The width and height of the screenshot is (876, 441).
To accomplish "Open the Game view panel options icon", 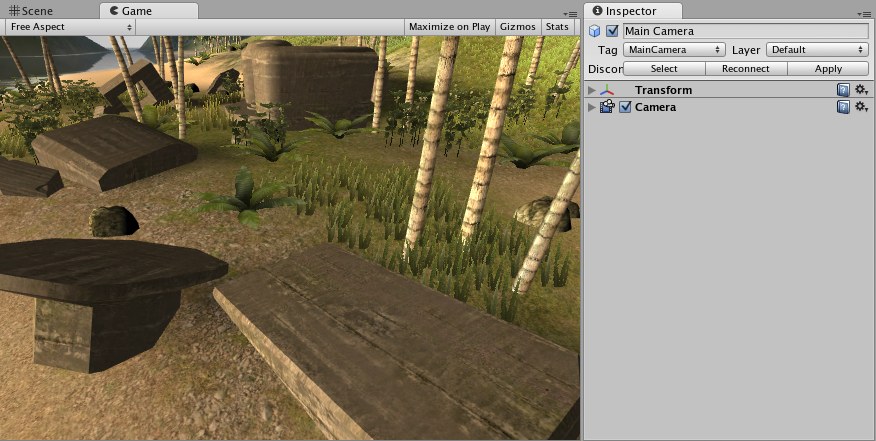I will (570, 14).
